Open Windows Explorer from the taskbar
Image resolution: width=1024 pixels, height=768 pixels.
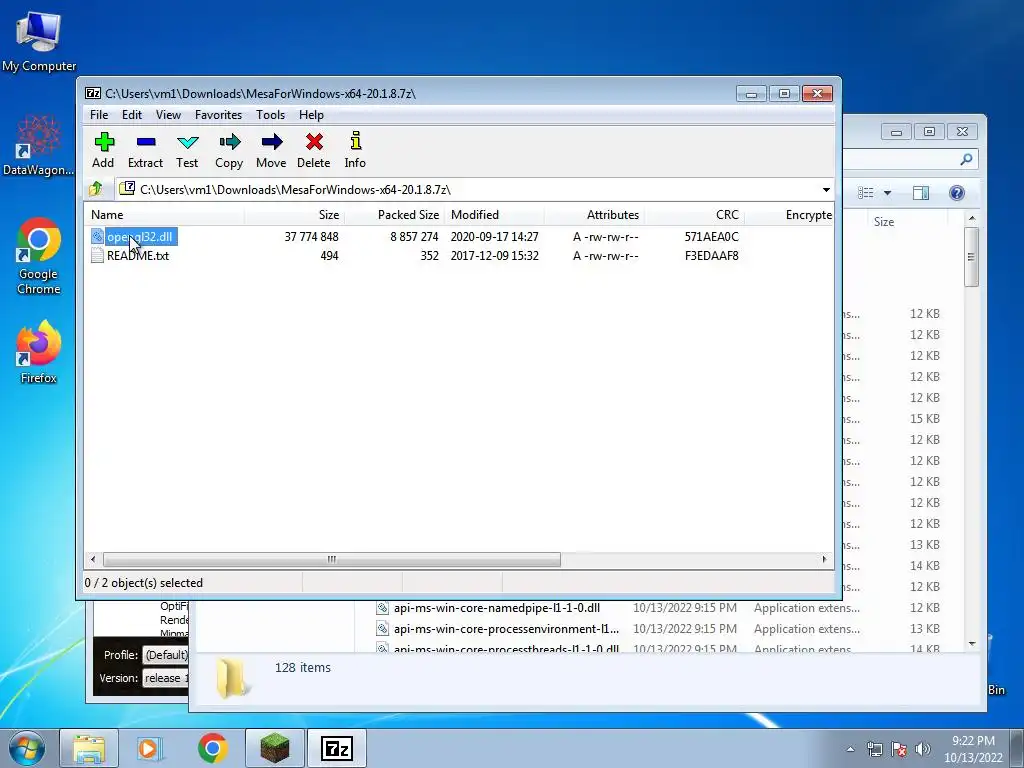[89, 748]
